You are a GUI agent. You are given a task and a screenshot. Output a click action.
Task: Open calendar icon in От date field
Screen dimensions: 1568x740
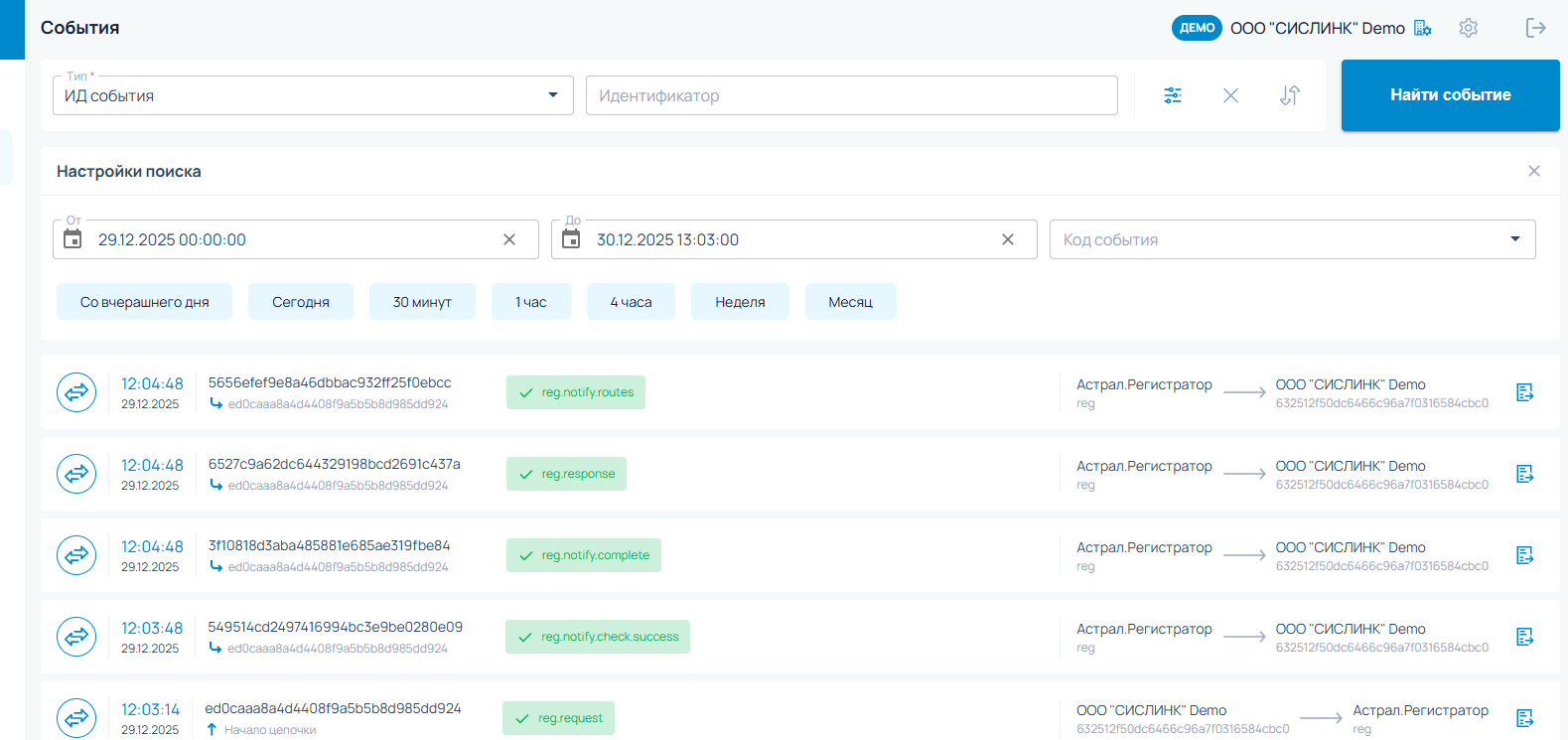[x=72, y=238]
